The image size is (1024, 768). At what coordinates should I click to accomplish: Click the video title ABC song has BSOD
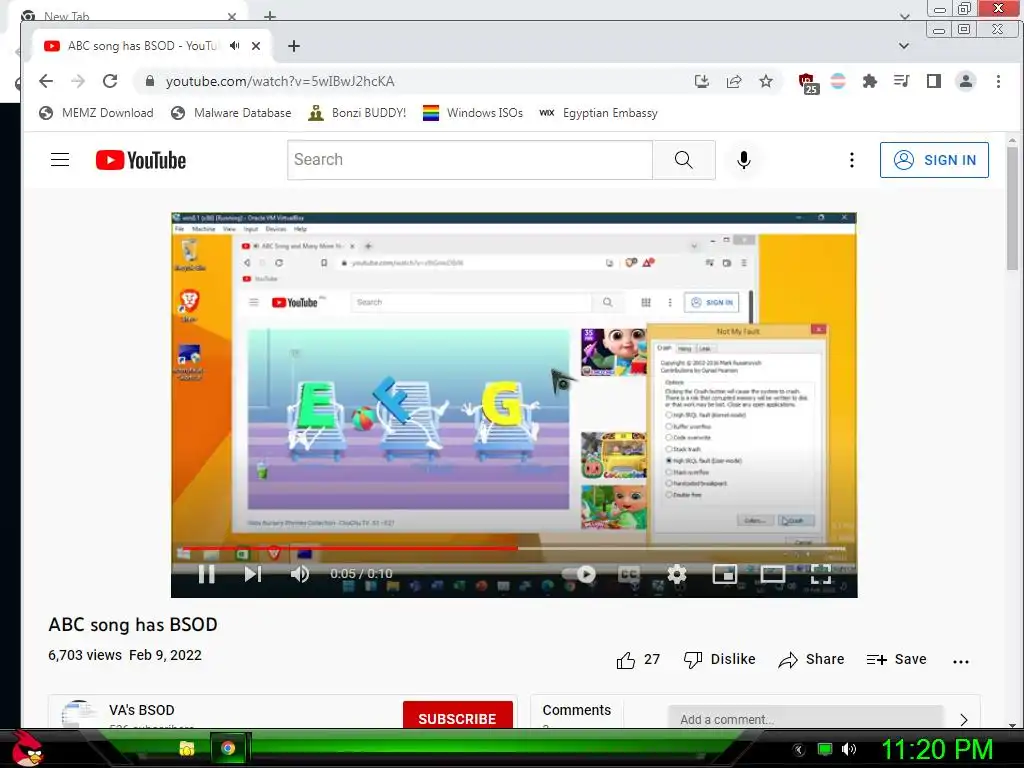click(133, 625)
